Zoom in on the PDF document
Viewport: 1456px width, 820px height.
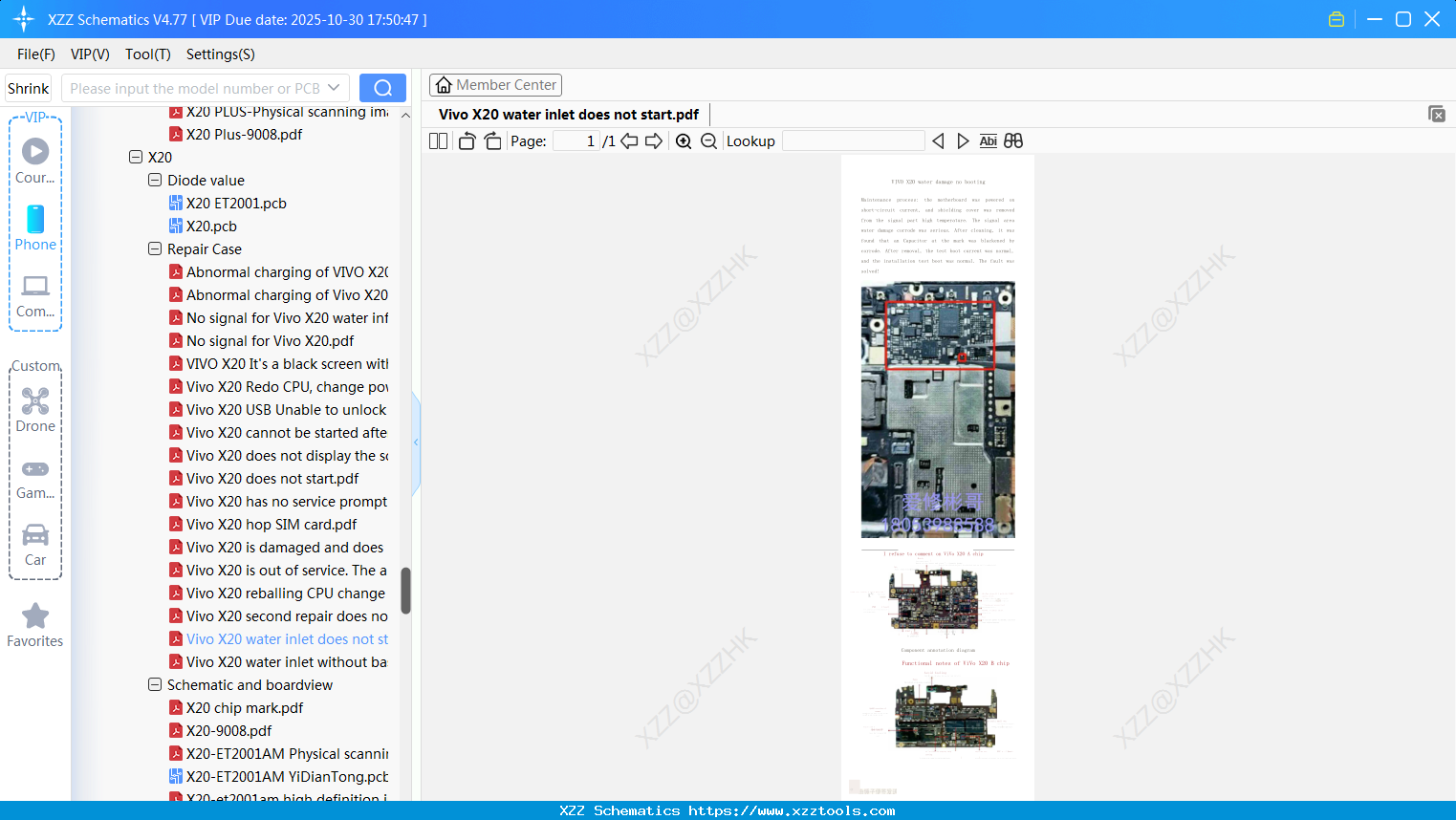[x=684, y=141]
